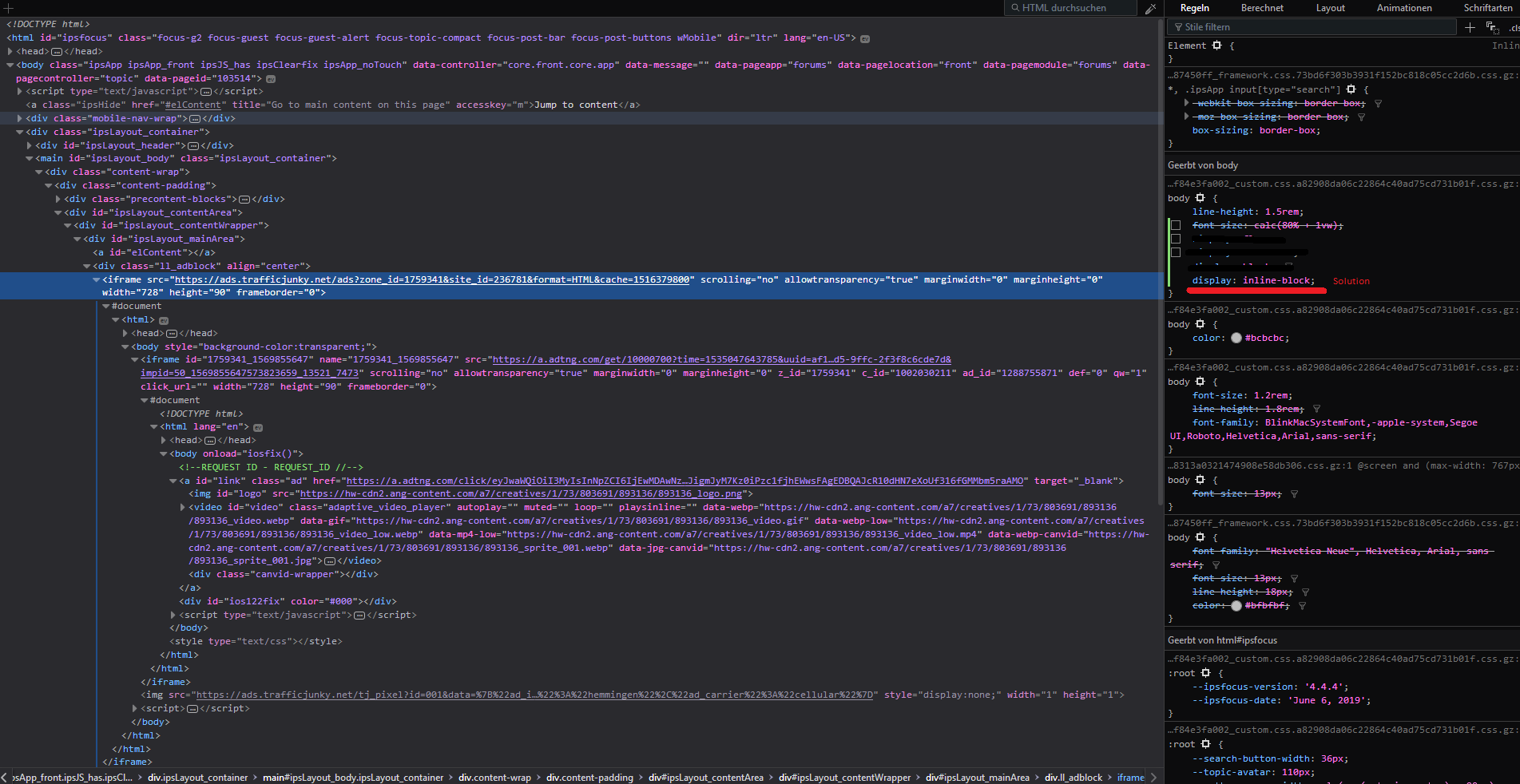This screenshot has height=784, width=1520.
Task: Expand the video adaptive_video_player element
Action: [183, 508]
